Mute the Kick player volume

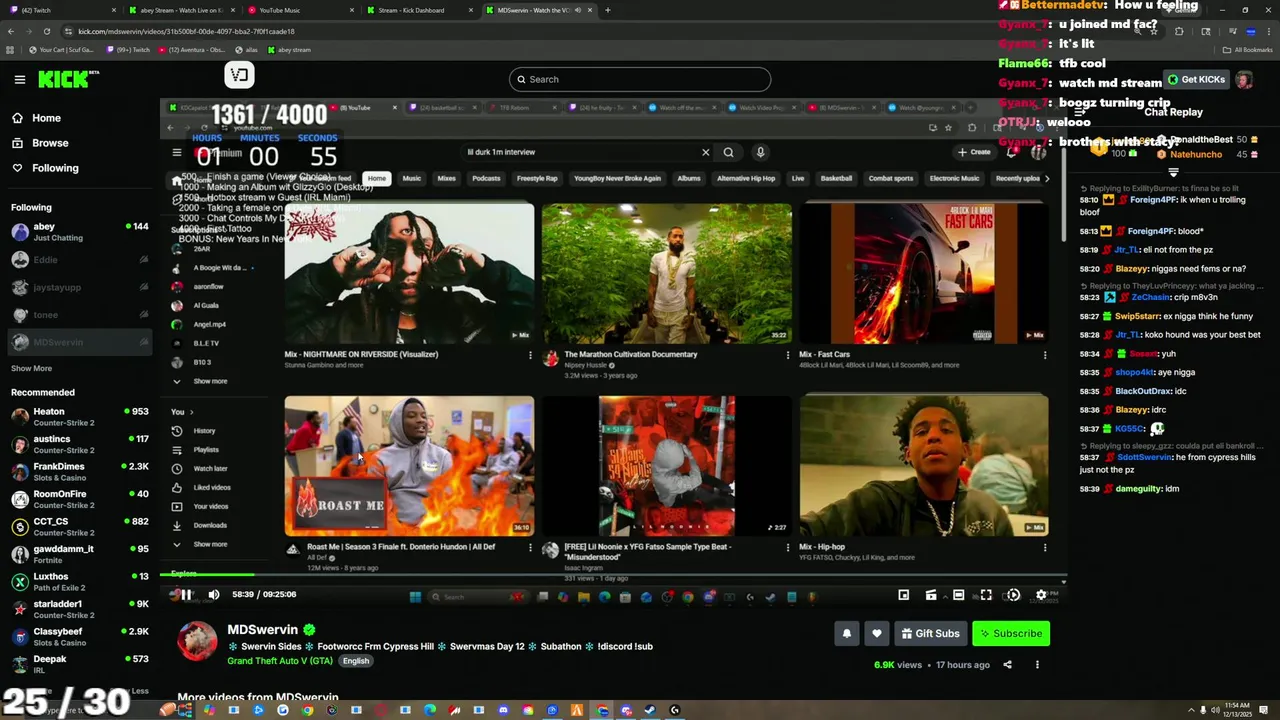(x=214, y=595)
